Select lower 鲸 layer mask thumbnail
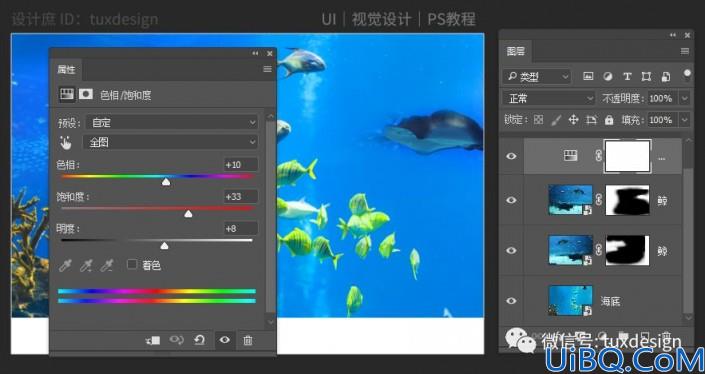 click(628, 250)
